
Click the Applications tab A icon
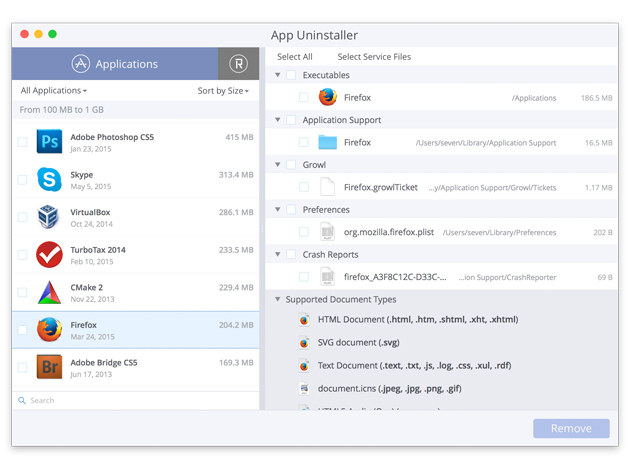pos(81,63)
